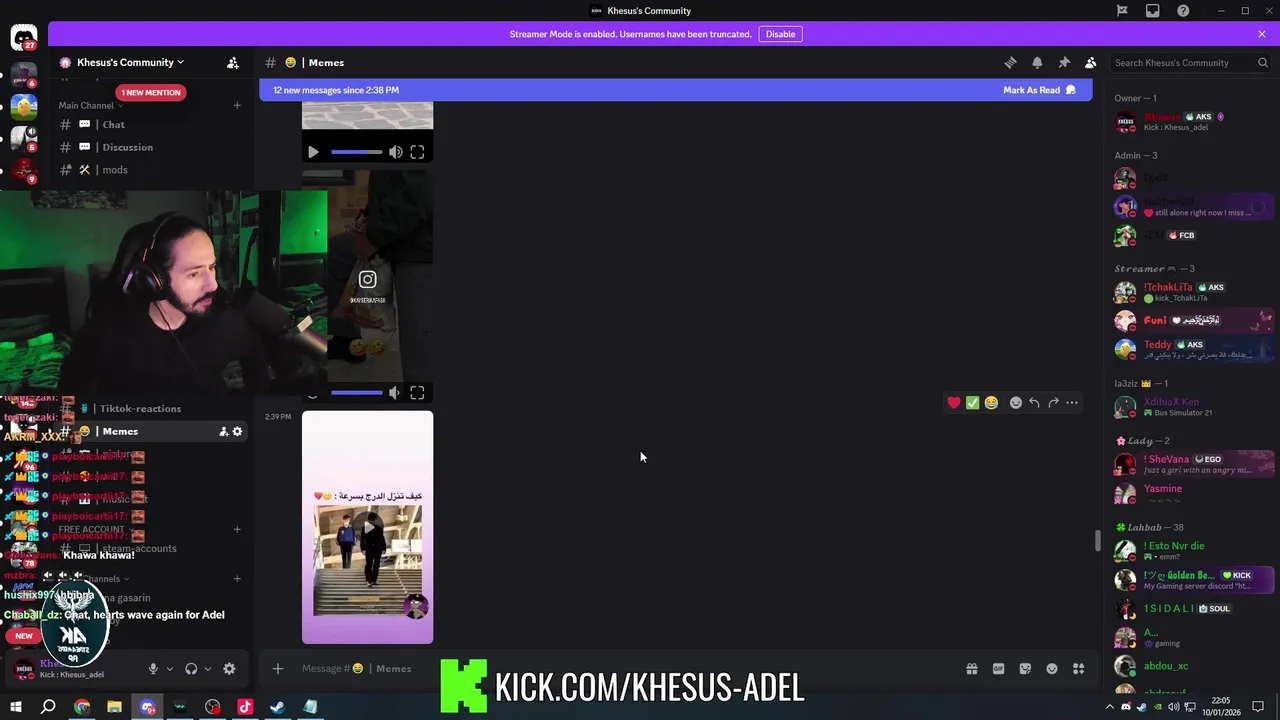Collapse the Main Channel category
The width and height of the screenshot is (1280, 720).
(90, 105)
